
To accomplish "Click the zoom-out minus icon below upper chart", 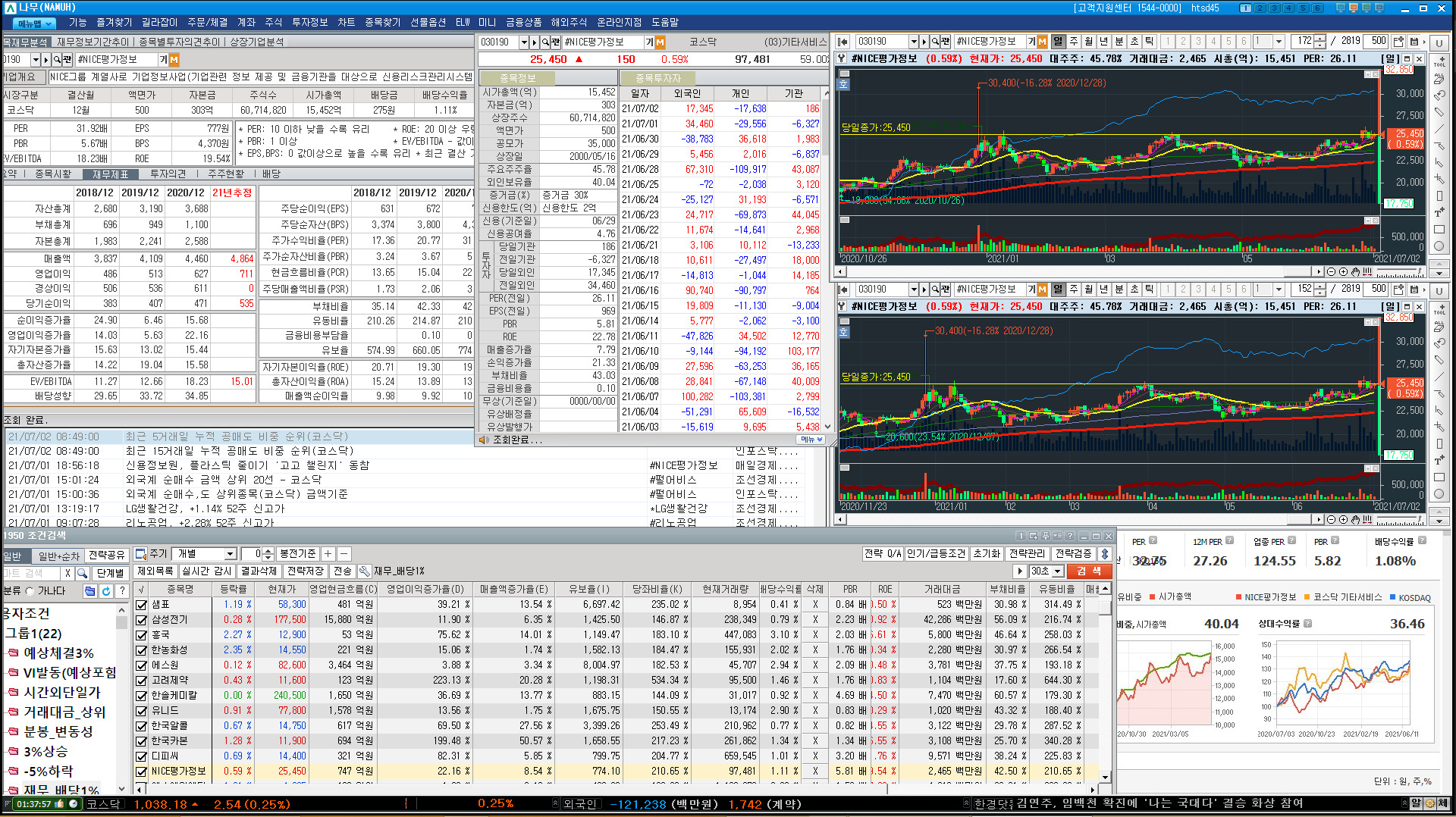I will (x=1331, y=271).
